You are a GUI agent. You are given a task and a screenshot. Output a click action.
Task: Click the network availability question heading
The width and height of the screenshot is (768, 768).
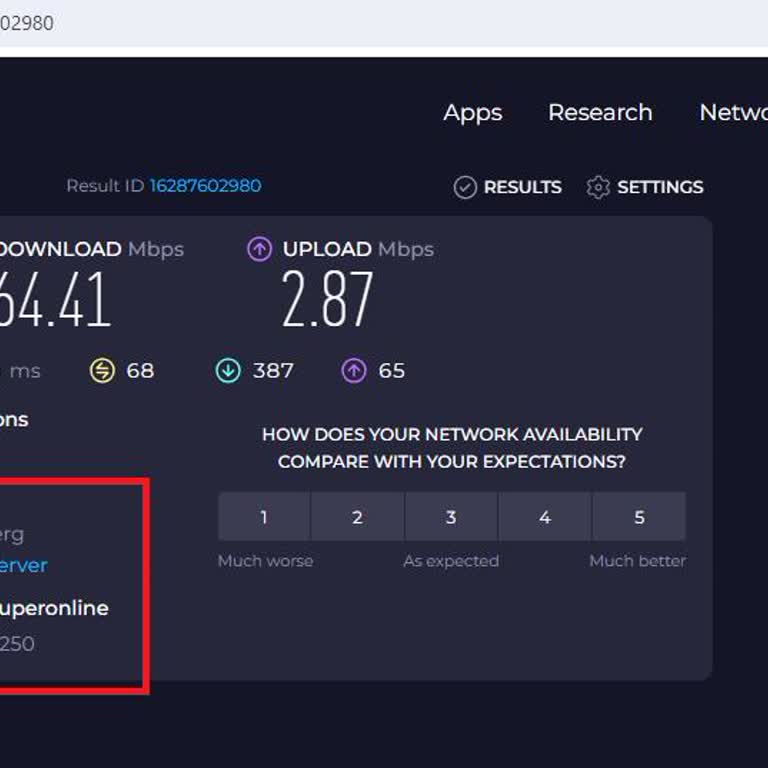point(452,448)
